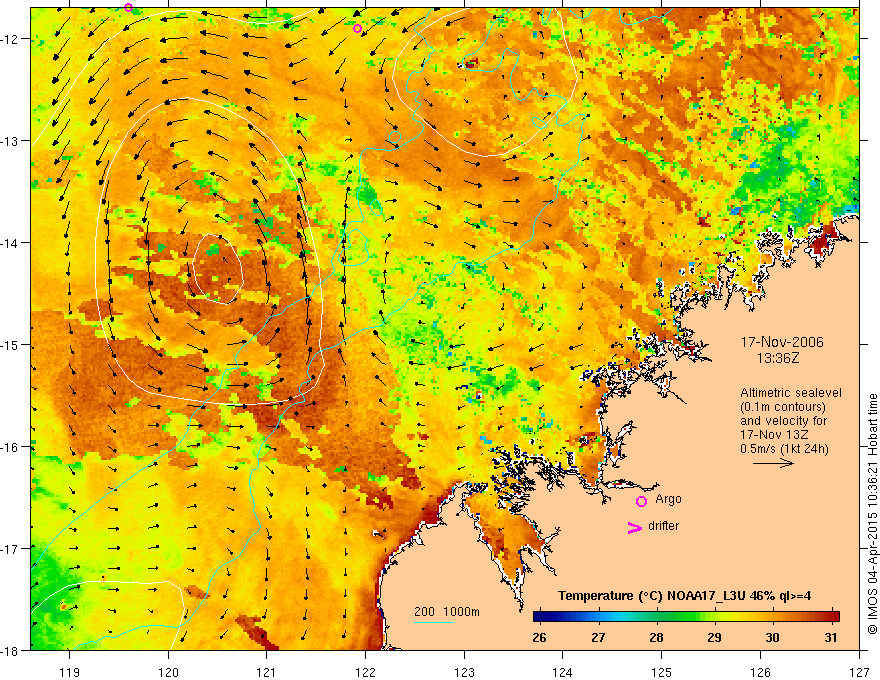The width and height of the screenshot is (880, 680).
Task: Click the time text 13:36Z
Action: (x=778, y=358)
